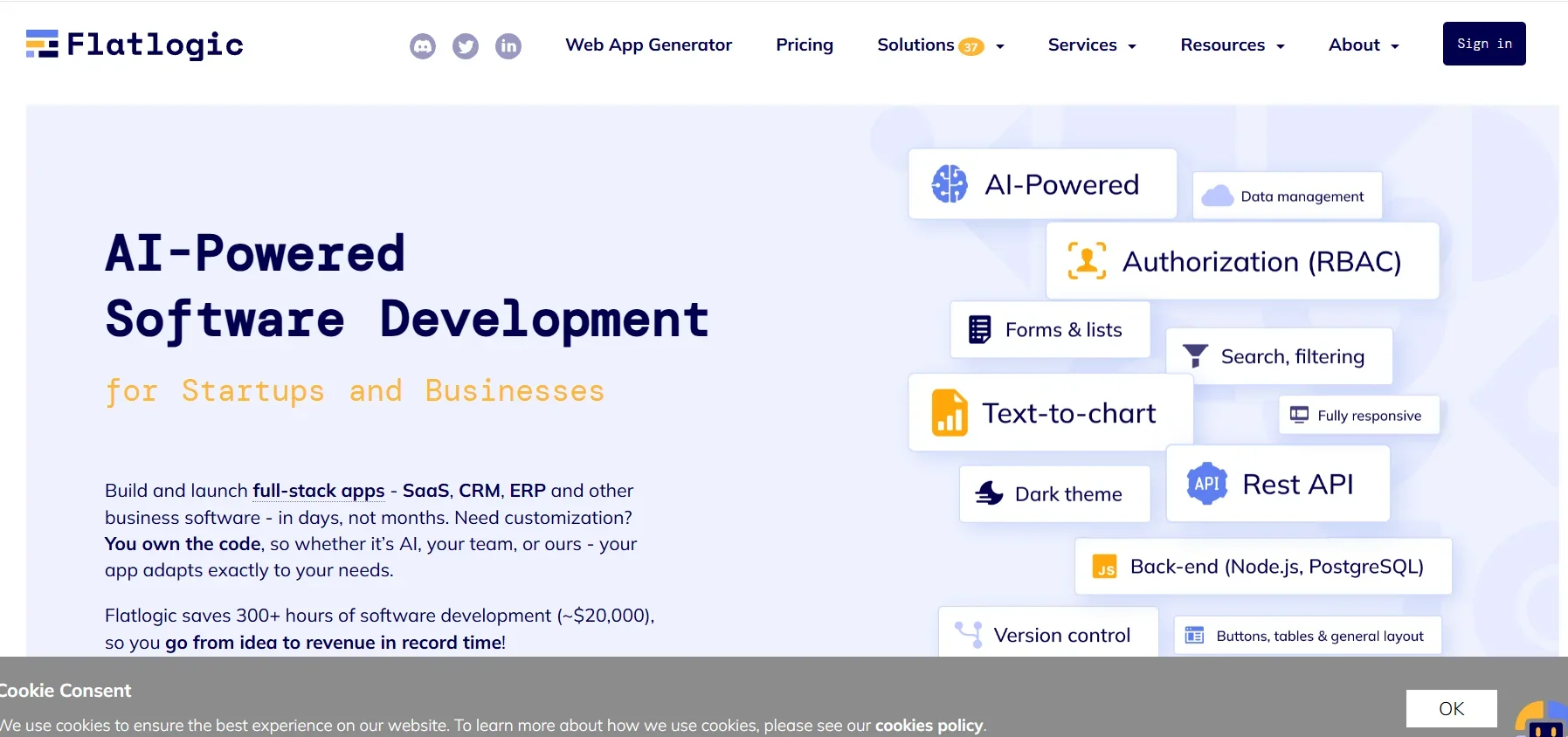
Task: Open the Resources dropdown menu
Action: click(1232, 45)
